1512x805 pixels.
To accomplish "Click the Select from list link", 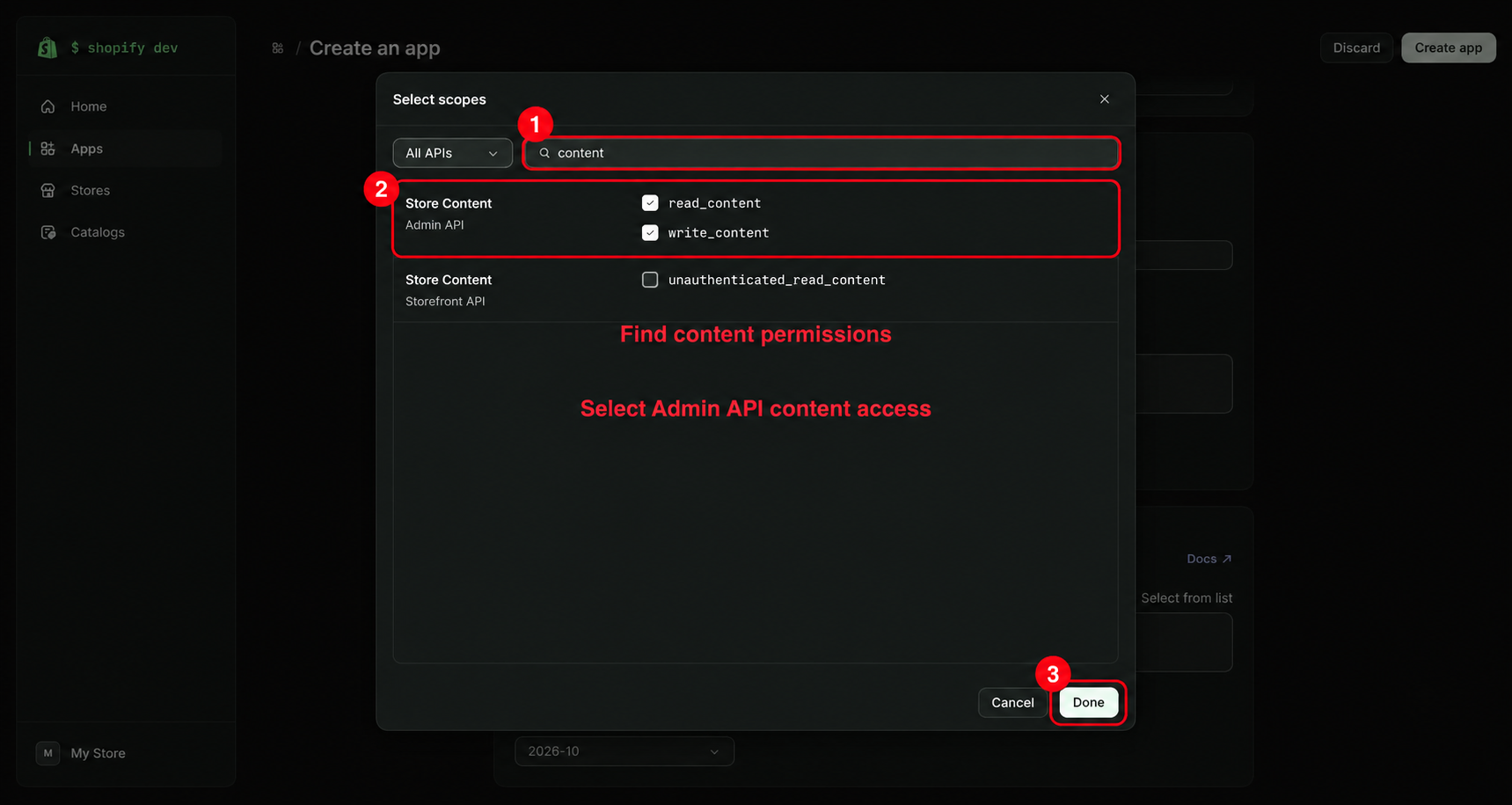I will click(x=1187, y=598).
